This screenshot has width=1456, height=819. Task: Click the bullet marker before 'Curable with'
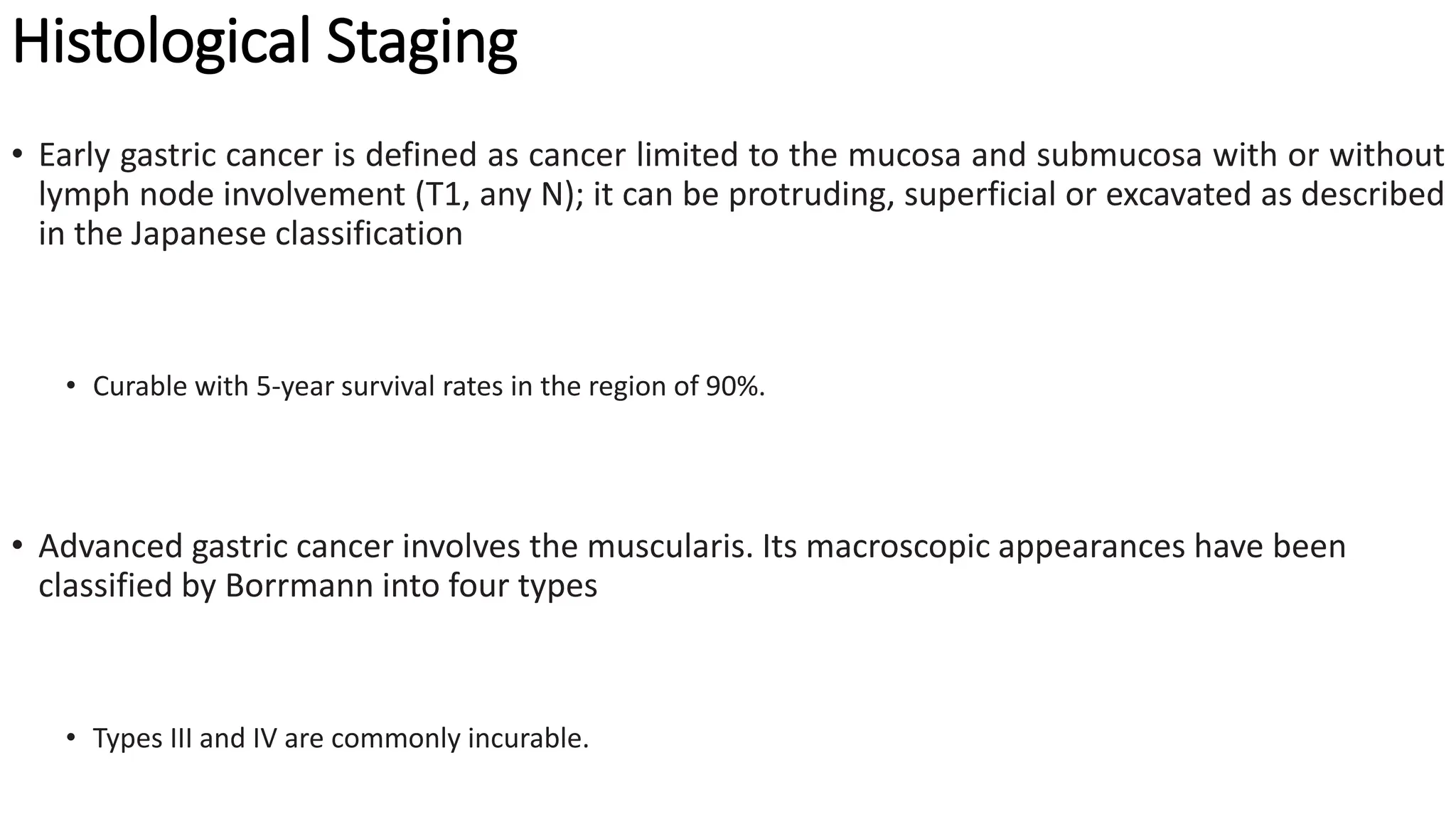coord(70,385)
